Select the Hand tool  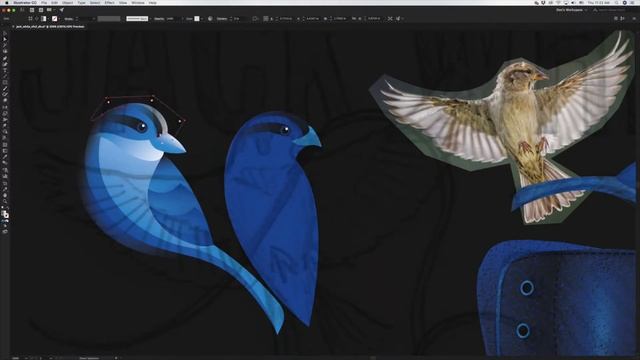click(x=5, y=195)
